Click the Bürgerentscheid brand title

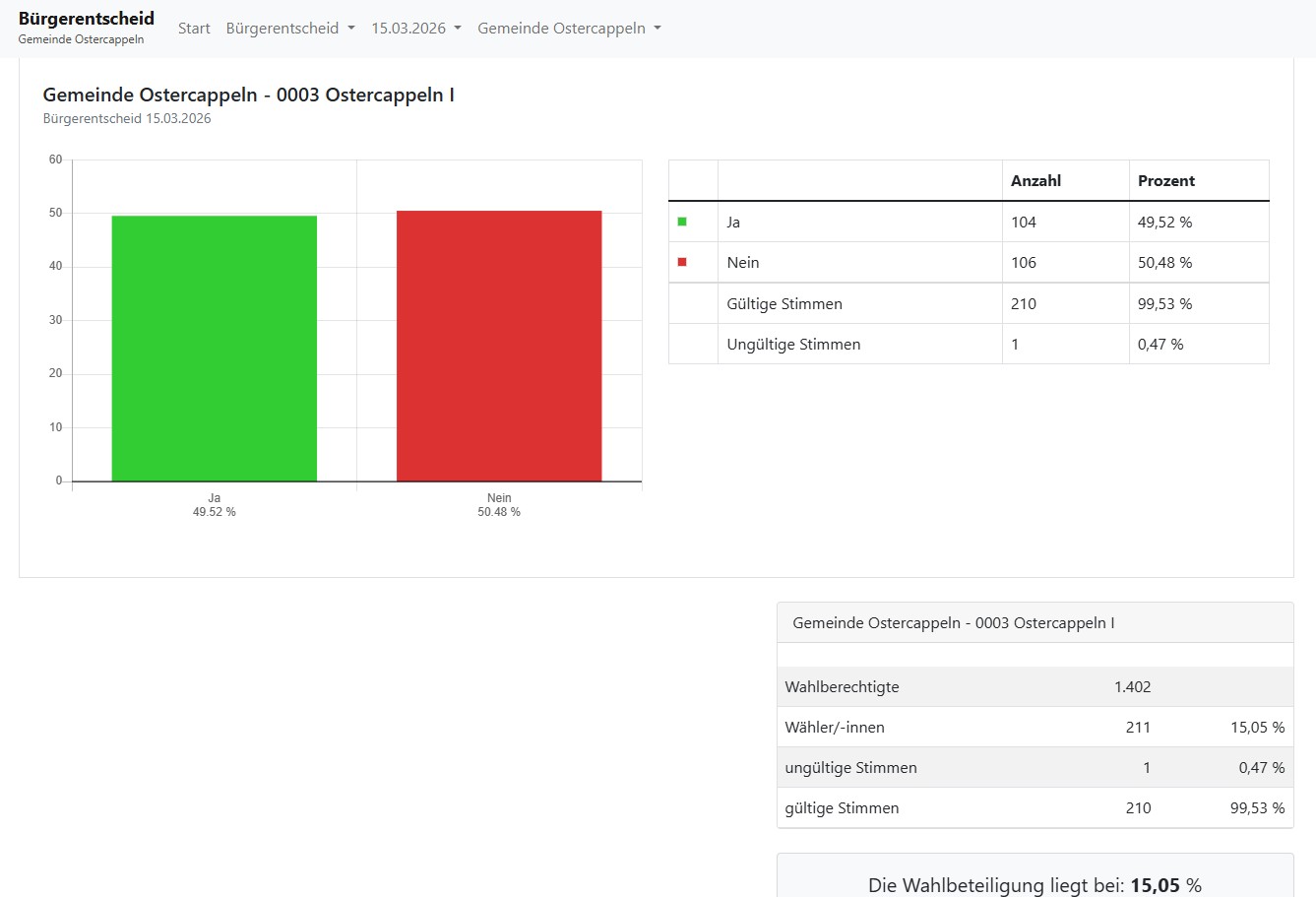(87, 19)
